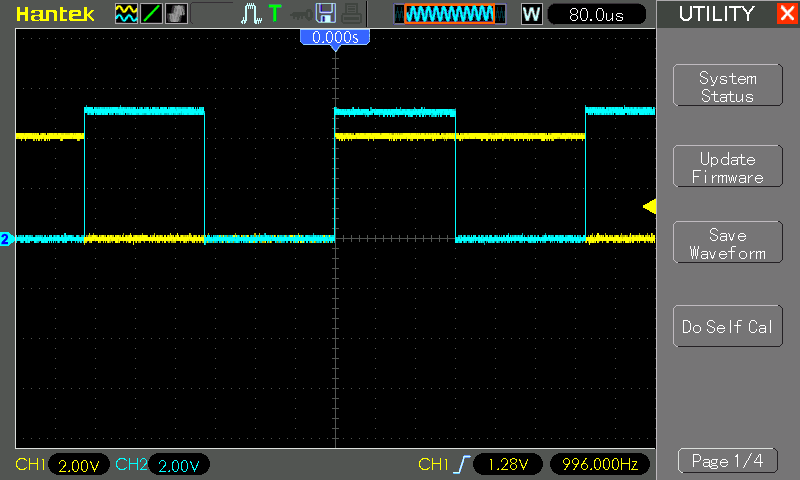Screen dimensions: 800x480
Task: Open System Status from the utility menu
Action: pos(727,87)
